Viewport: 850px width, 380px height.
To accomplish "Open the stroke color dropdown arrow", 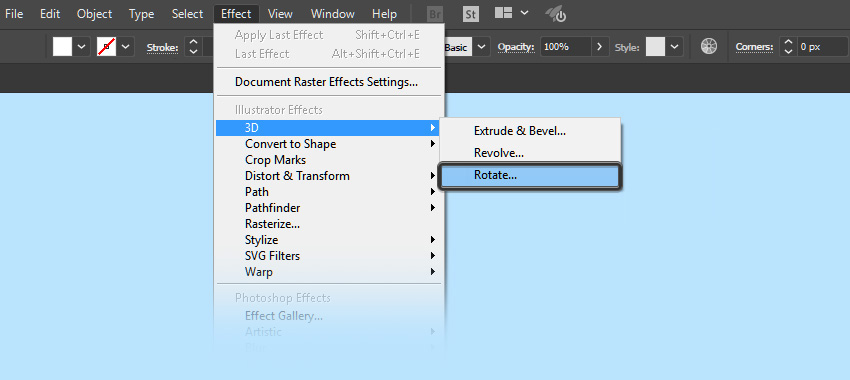I will [x=126, y=47].
